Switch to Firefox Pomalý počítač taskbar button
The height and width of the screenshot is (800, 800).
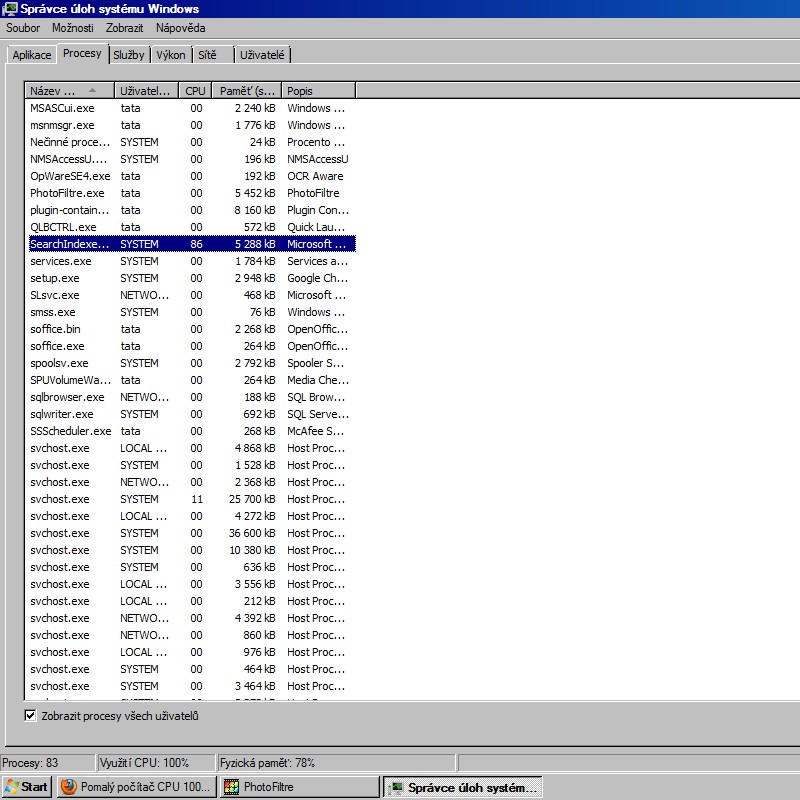point(137,787)
